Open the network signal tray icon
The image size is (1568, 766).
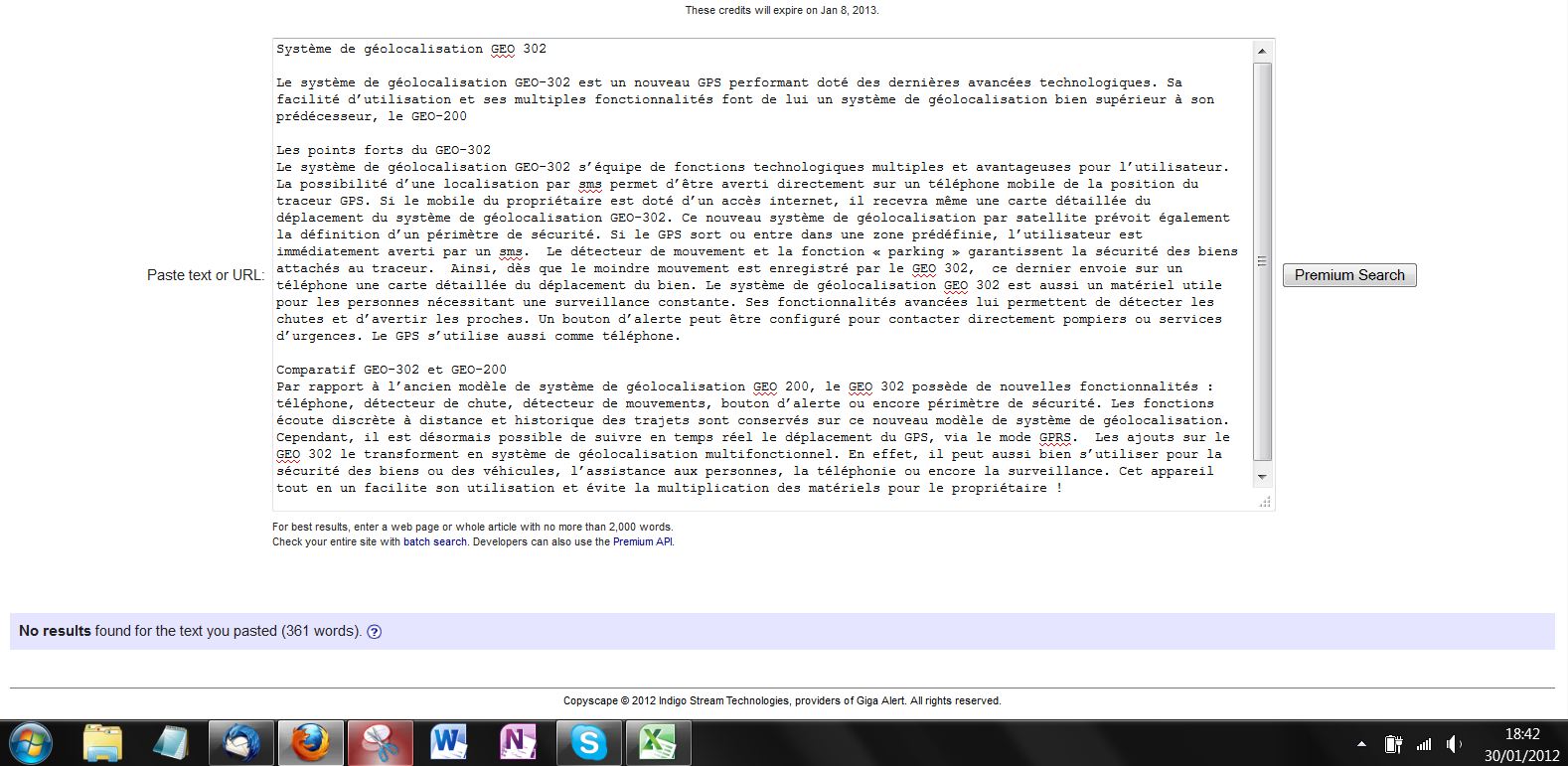click(1424, 744)
